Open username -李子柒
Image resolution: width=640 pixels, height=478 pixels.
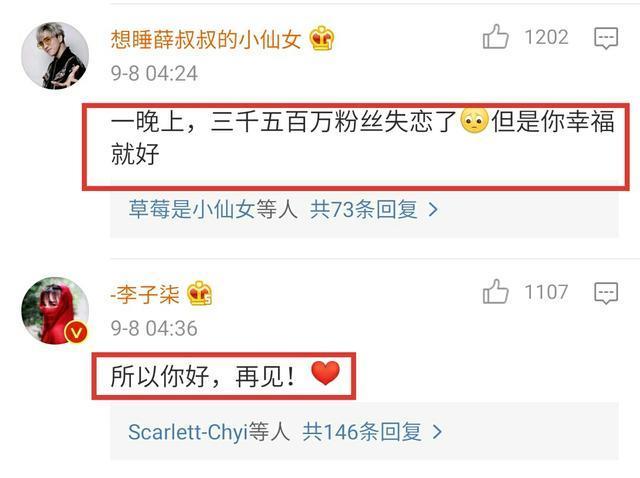(x=145, y=294)
